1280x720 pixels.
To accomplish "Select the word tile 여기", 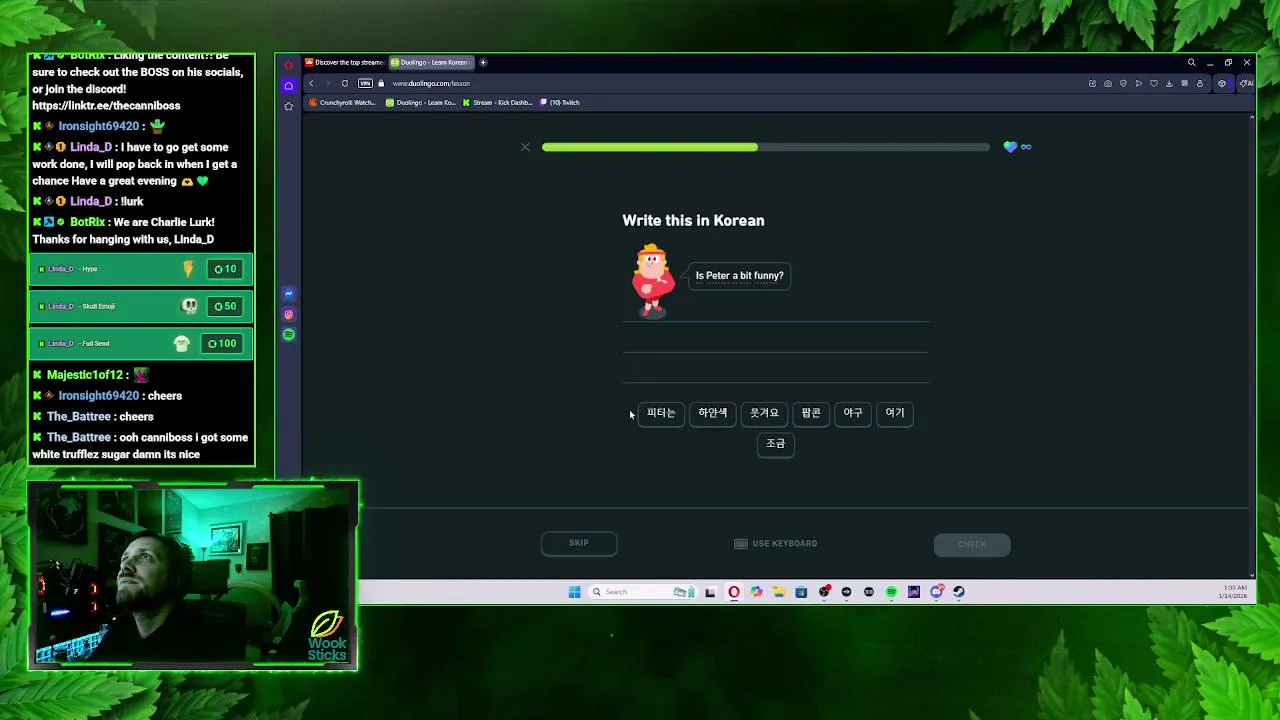I will [895, 413].
